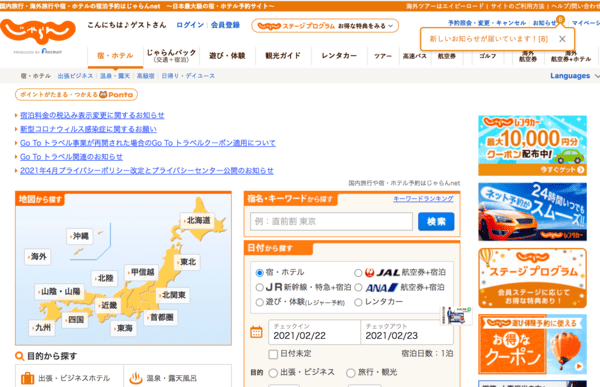Select the 宿・ホテル radio button
Viewport: 600px width, 387px height.
pos(259,273)
